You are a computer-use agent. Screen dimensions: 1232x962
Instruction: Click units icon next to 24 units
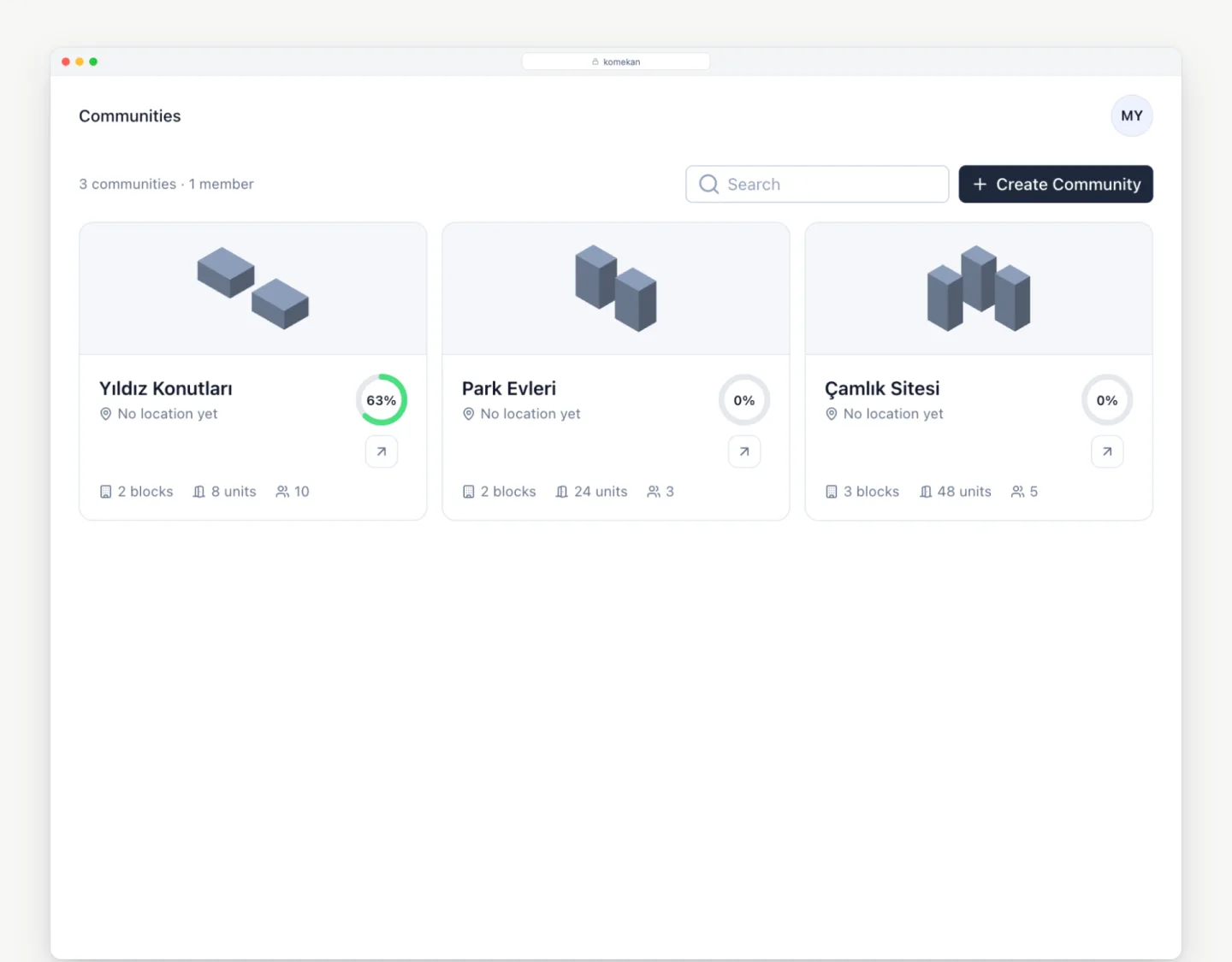[x=562, y=492]
